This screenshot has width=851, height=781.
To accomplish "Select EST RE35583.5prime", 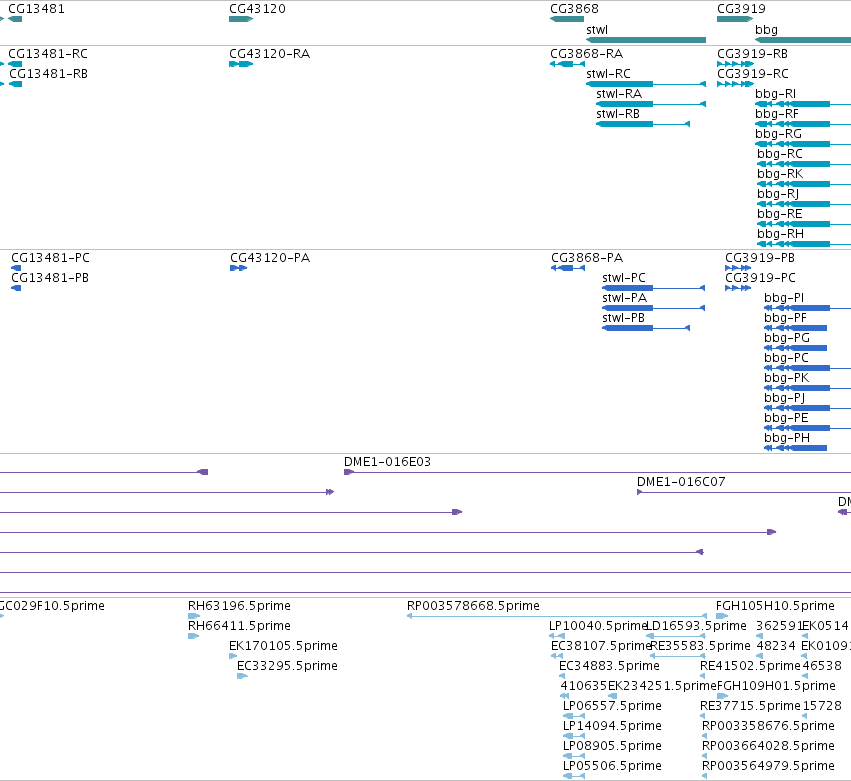I will pos(677,656).
